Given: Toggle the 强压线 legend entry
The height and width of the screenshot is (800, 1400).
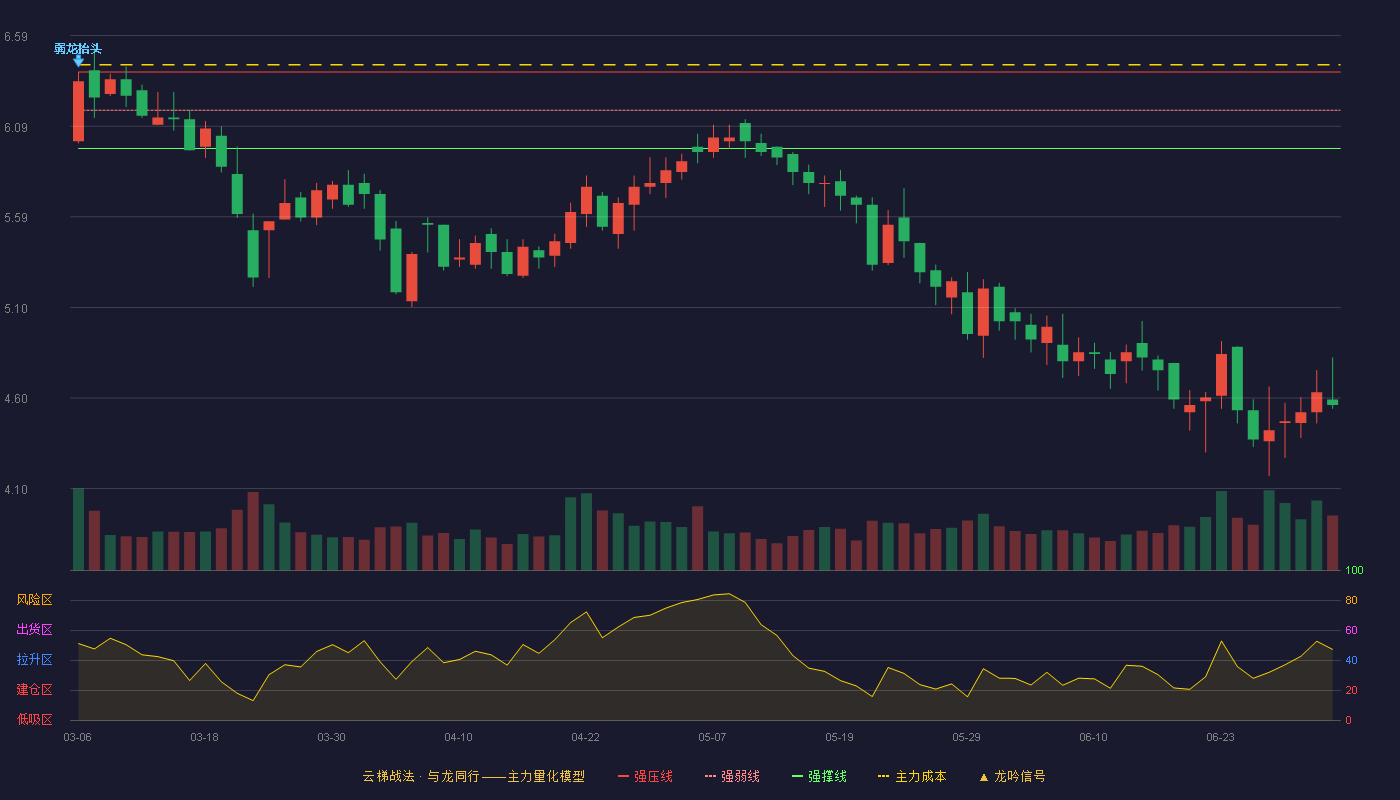Looking at the screenshot, I should [645, 776].
